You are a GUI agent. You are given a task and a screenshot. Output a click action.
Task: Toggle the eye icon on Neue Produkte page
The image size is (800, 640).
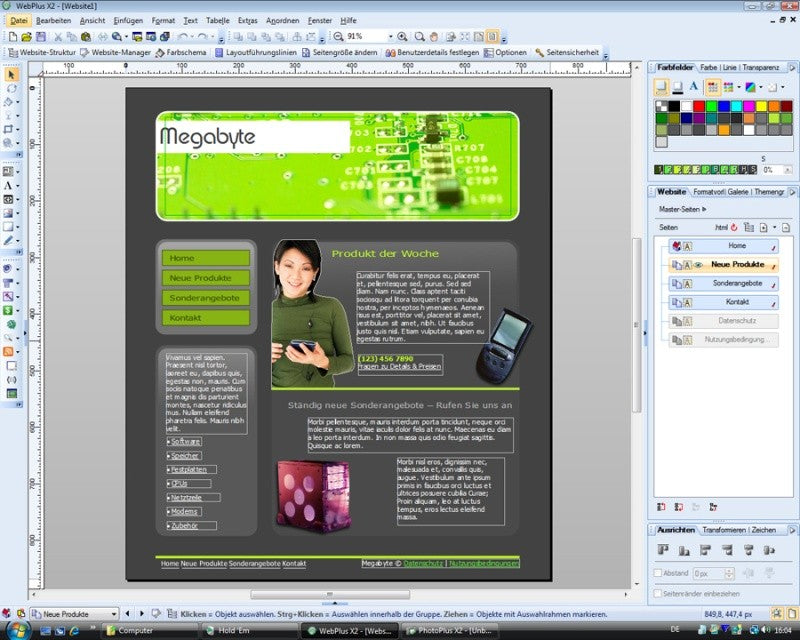698,265
